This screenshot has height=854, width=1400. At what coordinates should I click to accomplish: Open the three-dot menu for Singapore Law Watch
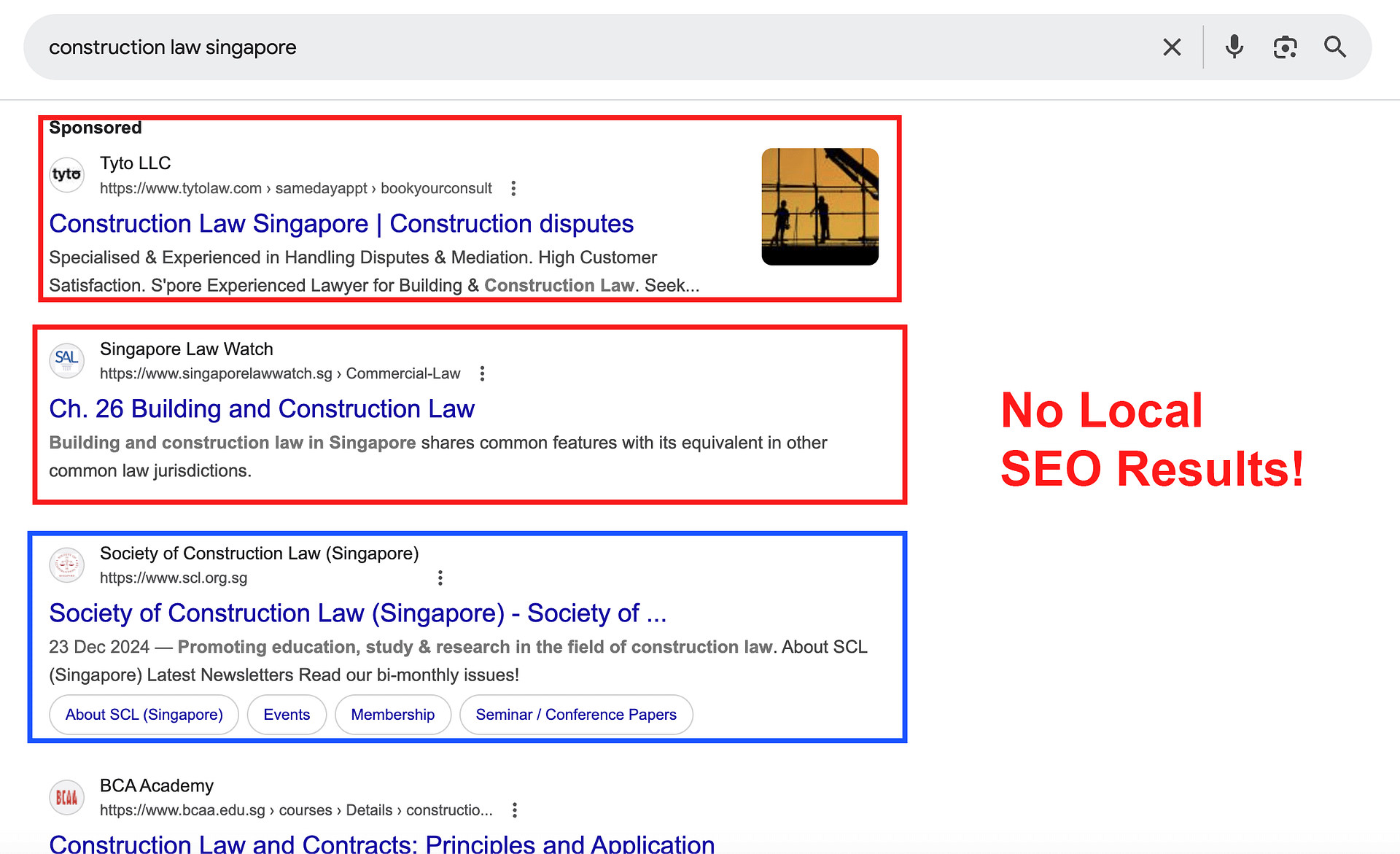pos(482,373)
